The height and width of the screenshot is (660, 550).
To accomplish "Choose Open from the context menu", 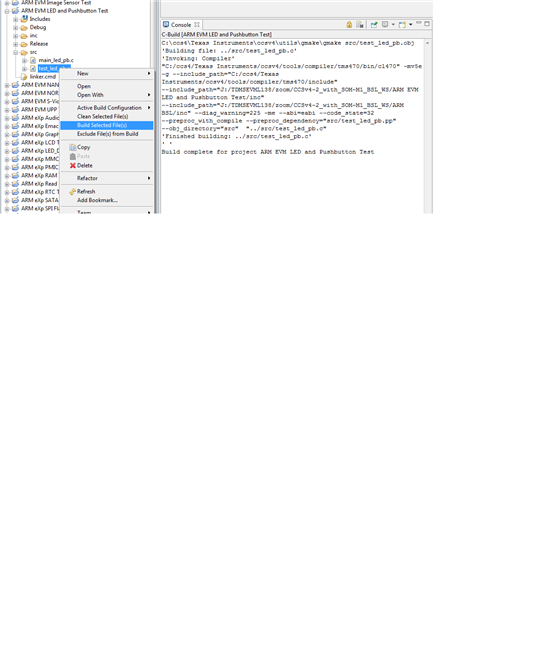I will pyautogui.click(x=107, y=86).
